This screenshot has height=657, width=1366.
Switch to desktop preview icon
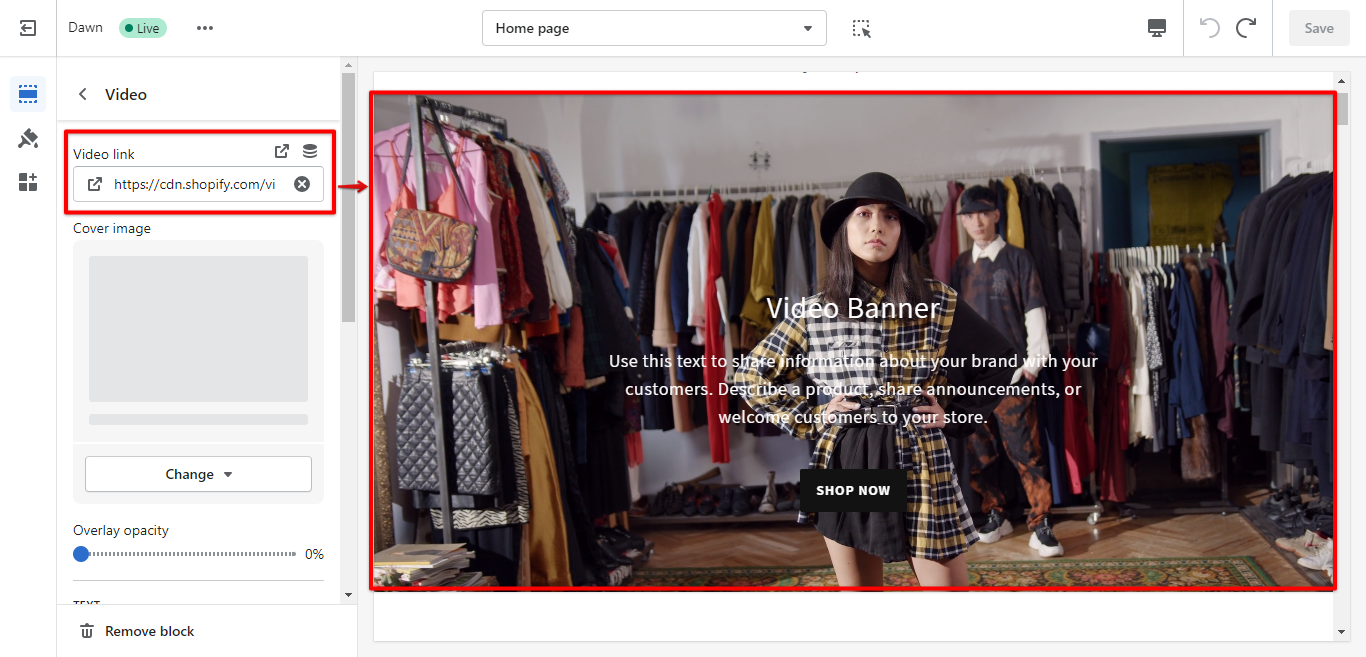1157,28
